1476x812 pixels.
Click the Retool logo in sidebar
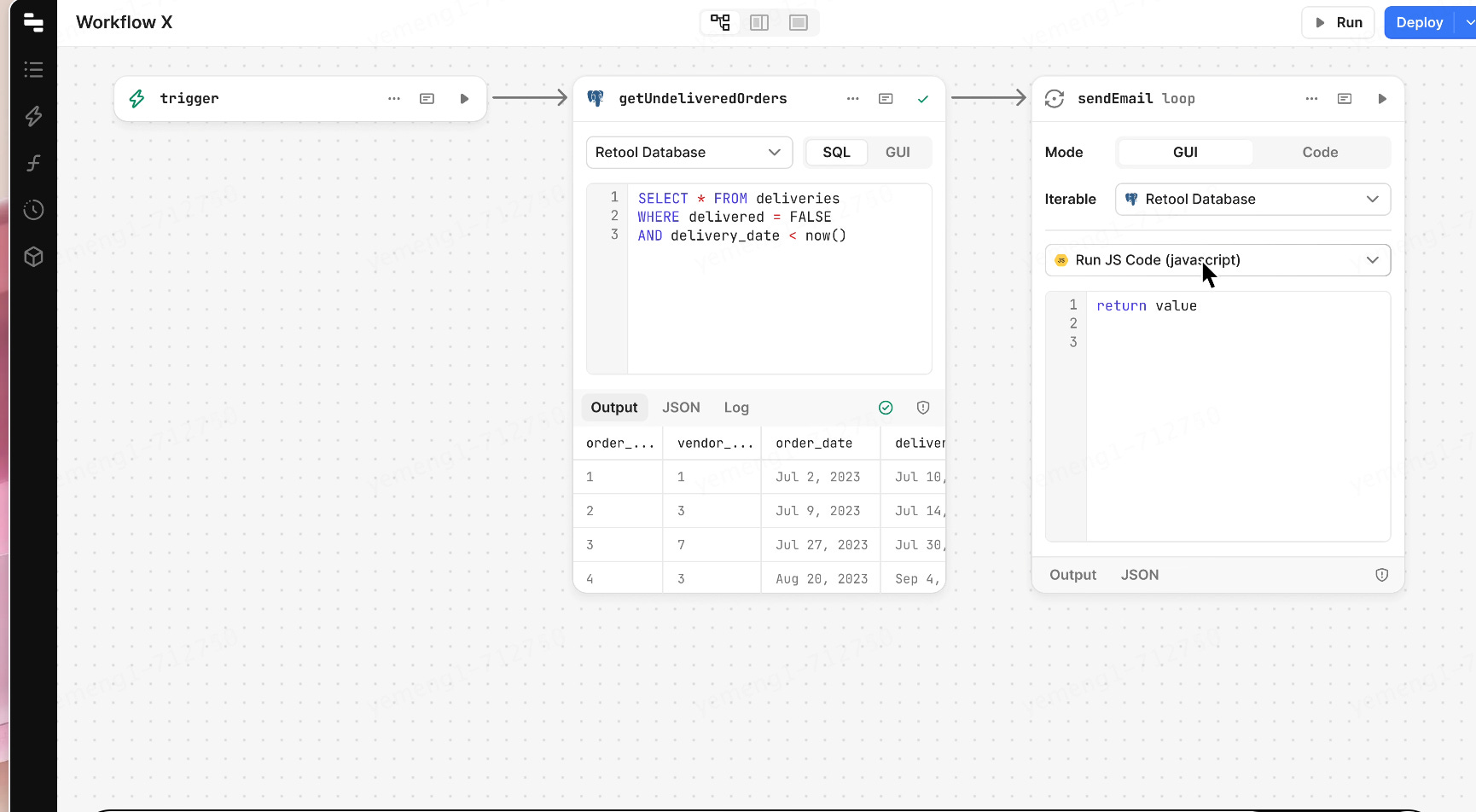(x=33, y=22)
